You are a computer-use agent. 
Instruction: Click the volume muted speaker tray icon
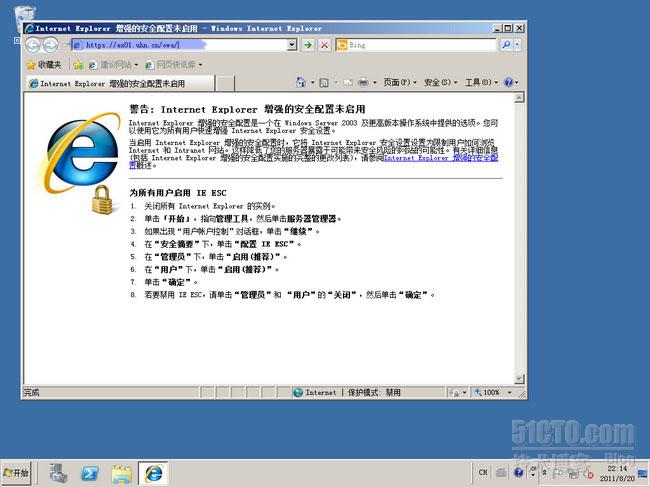[587, 473]
